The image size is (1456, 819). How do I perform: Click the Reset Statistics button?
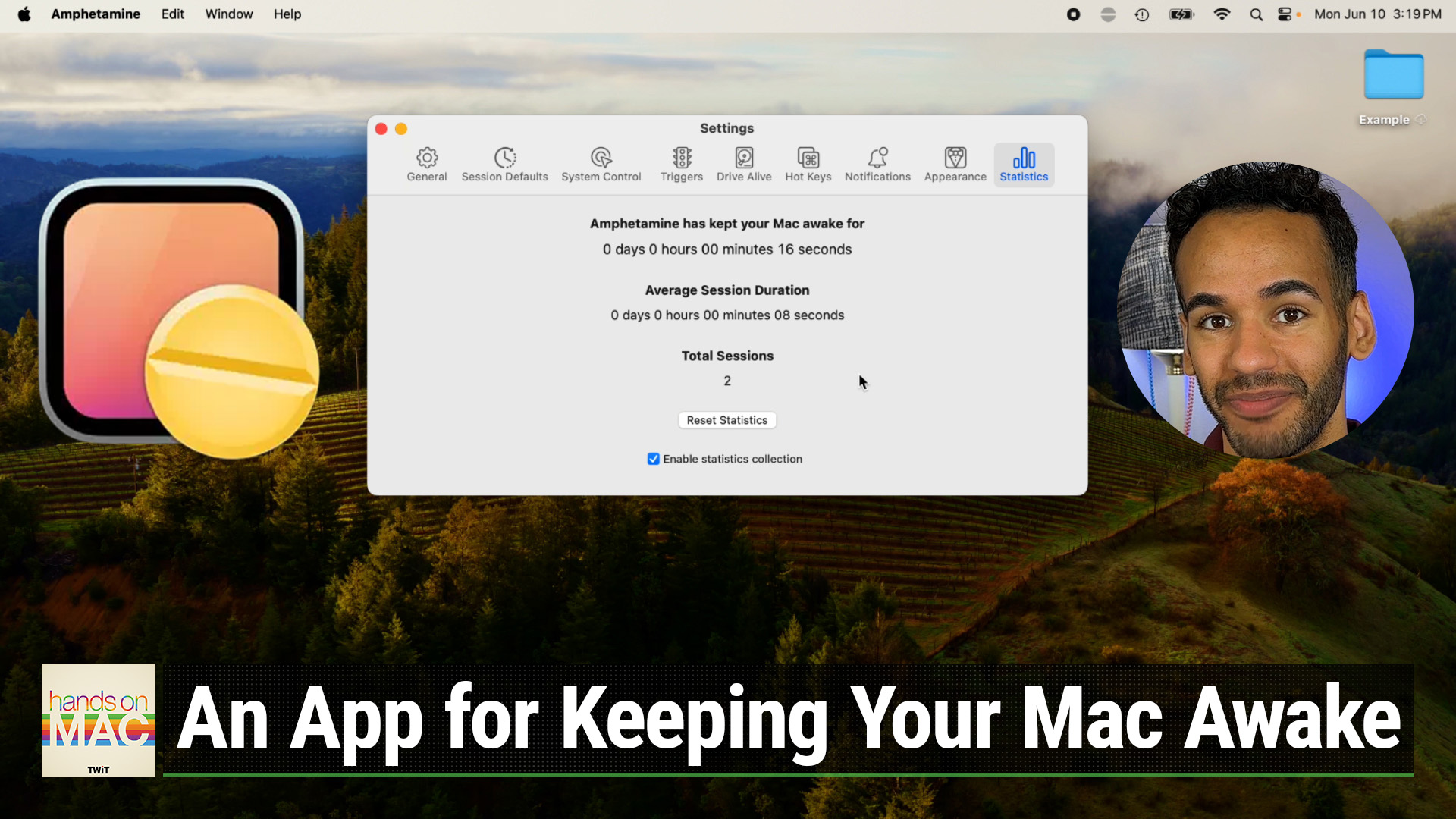pyautogui.click(x=726, y=419)
